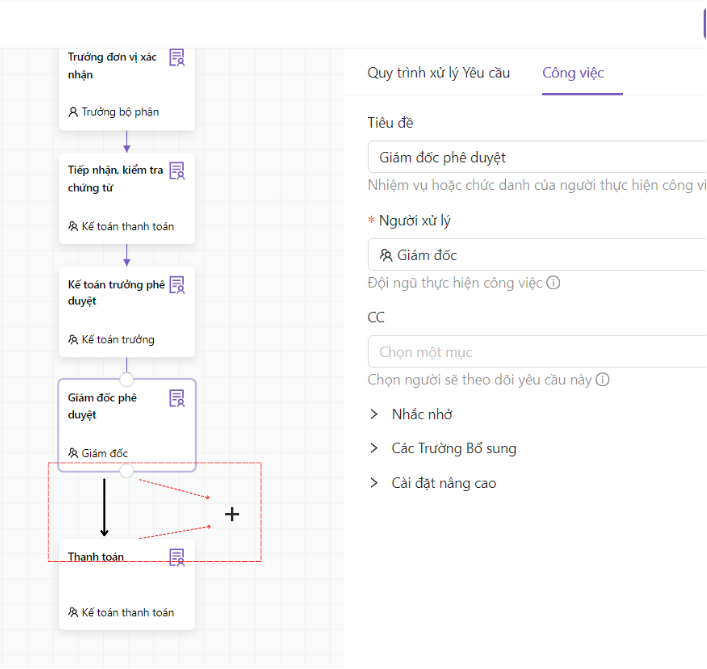Open the CC Chọn một mục dropdown
Screen dimensions: 707x669
coord(536,352)
